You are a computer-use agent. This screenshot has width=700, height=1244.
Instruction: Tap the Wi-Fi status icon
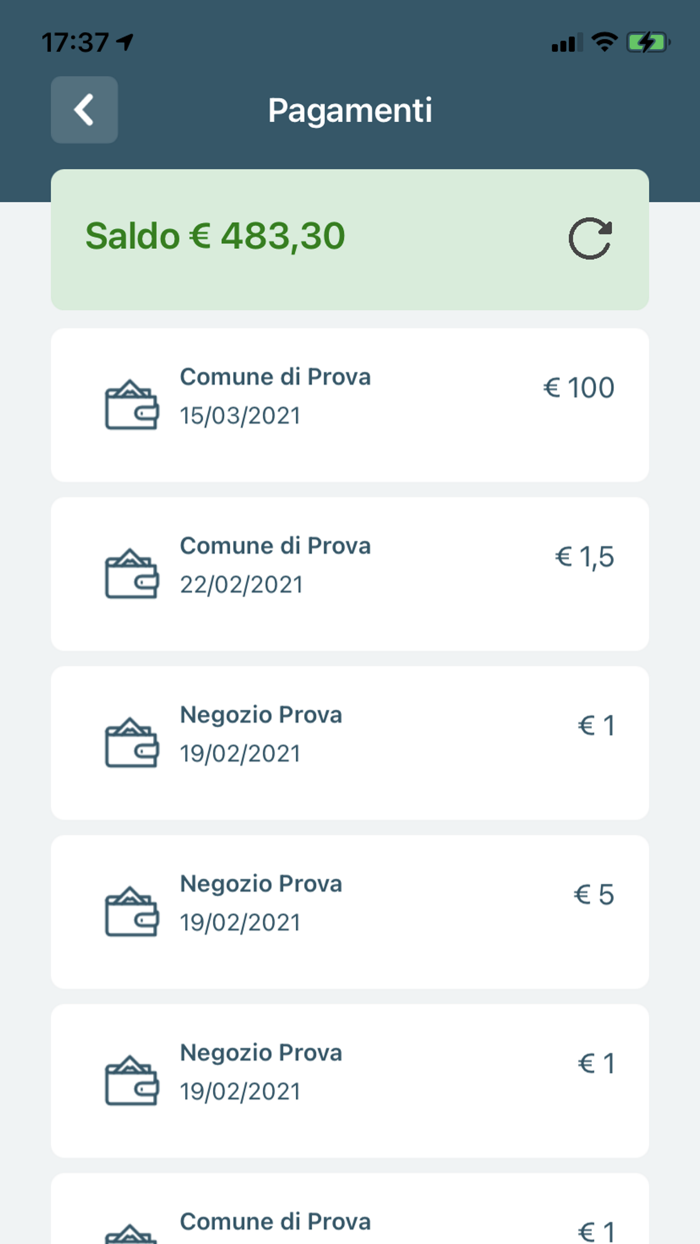click(604, 42)
